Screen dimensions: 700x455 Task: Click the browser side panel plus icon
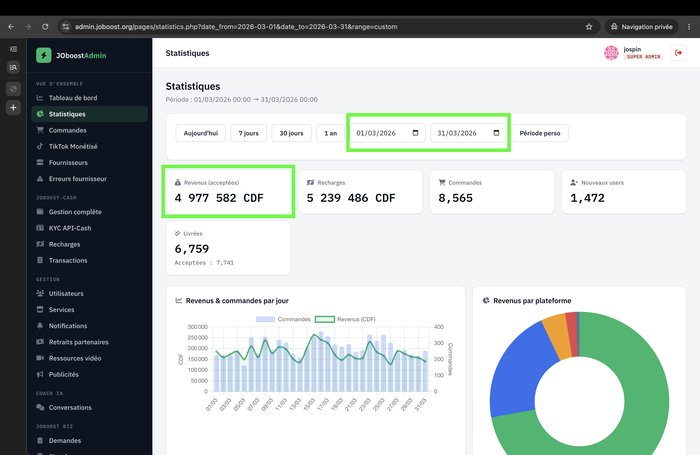pos(13,107)
